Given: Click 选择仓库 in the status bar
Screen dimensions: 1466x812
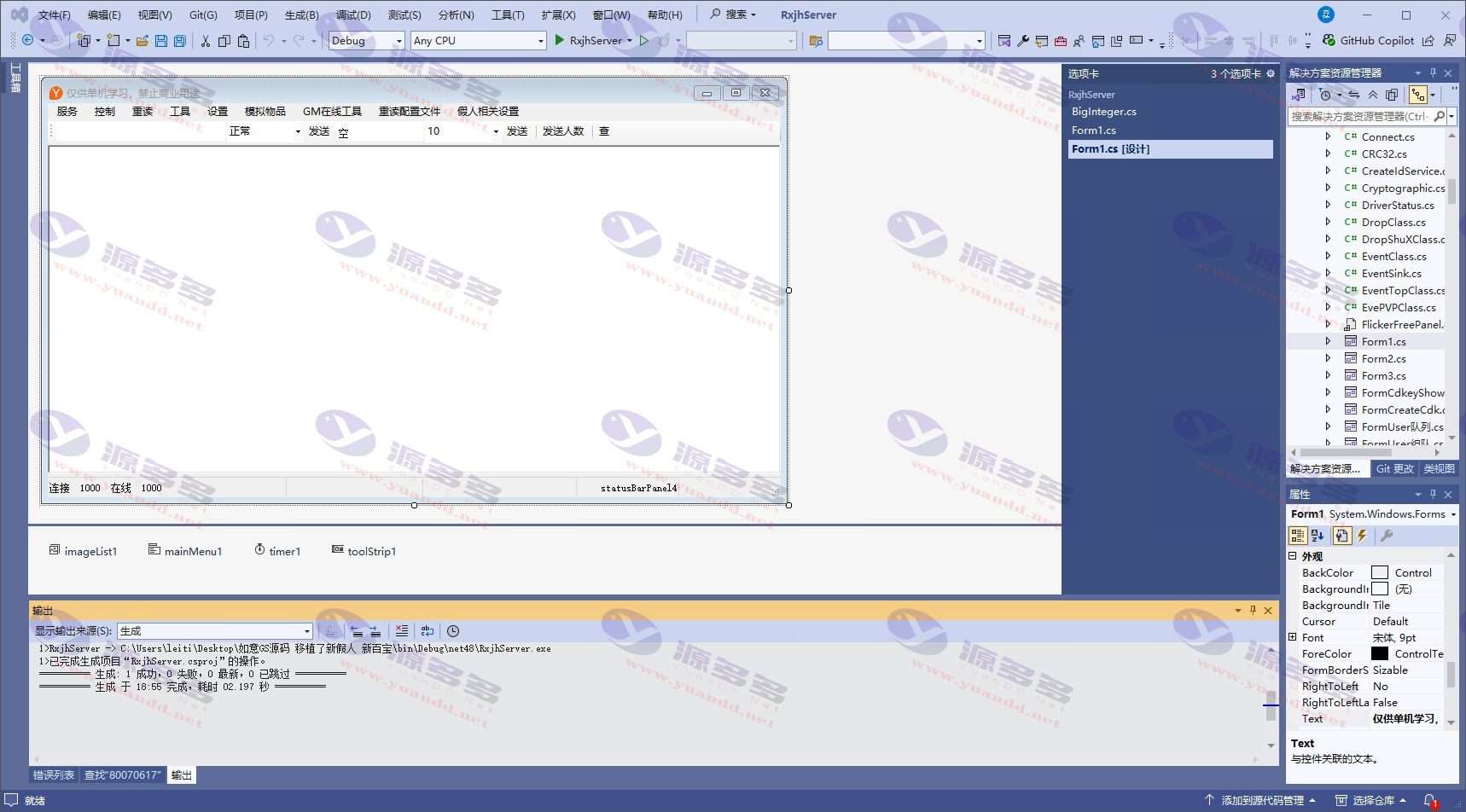Looking at the screenshot, I should click(1372, 800).
